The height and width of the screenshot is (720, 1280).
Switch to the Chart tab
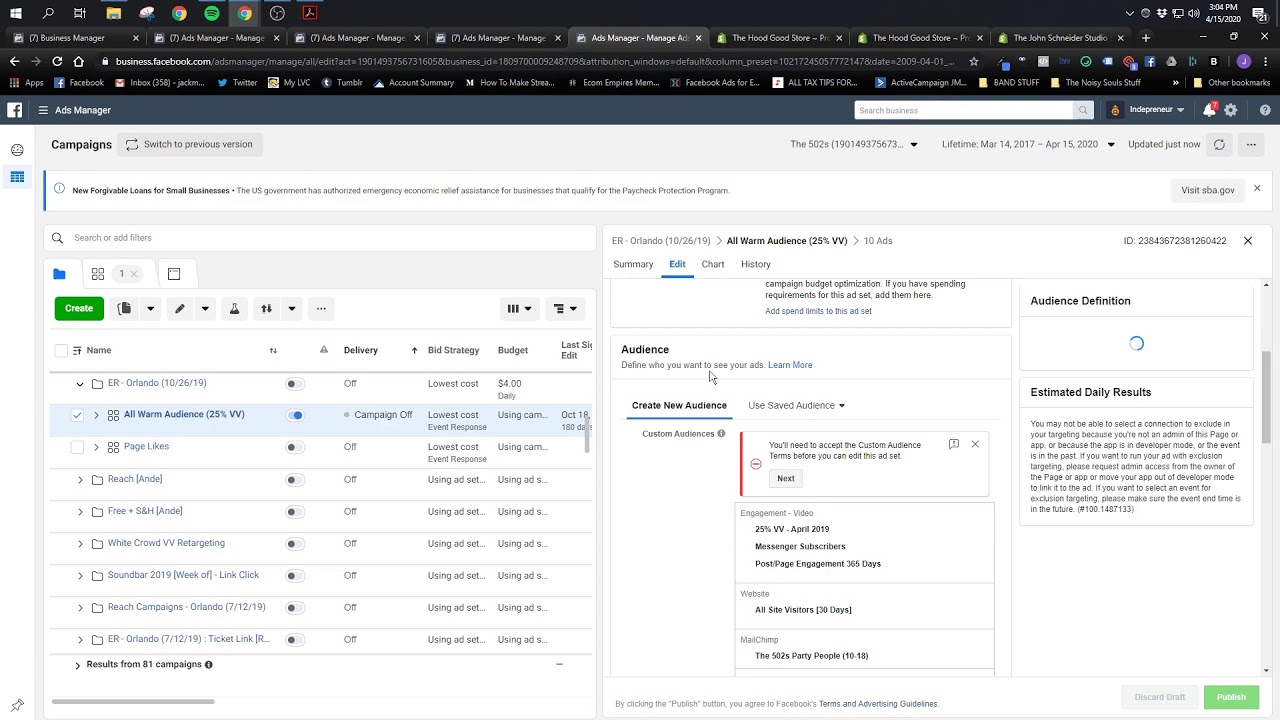[x=713, y=264]
